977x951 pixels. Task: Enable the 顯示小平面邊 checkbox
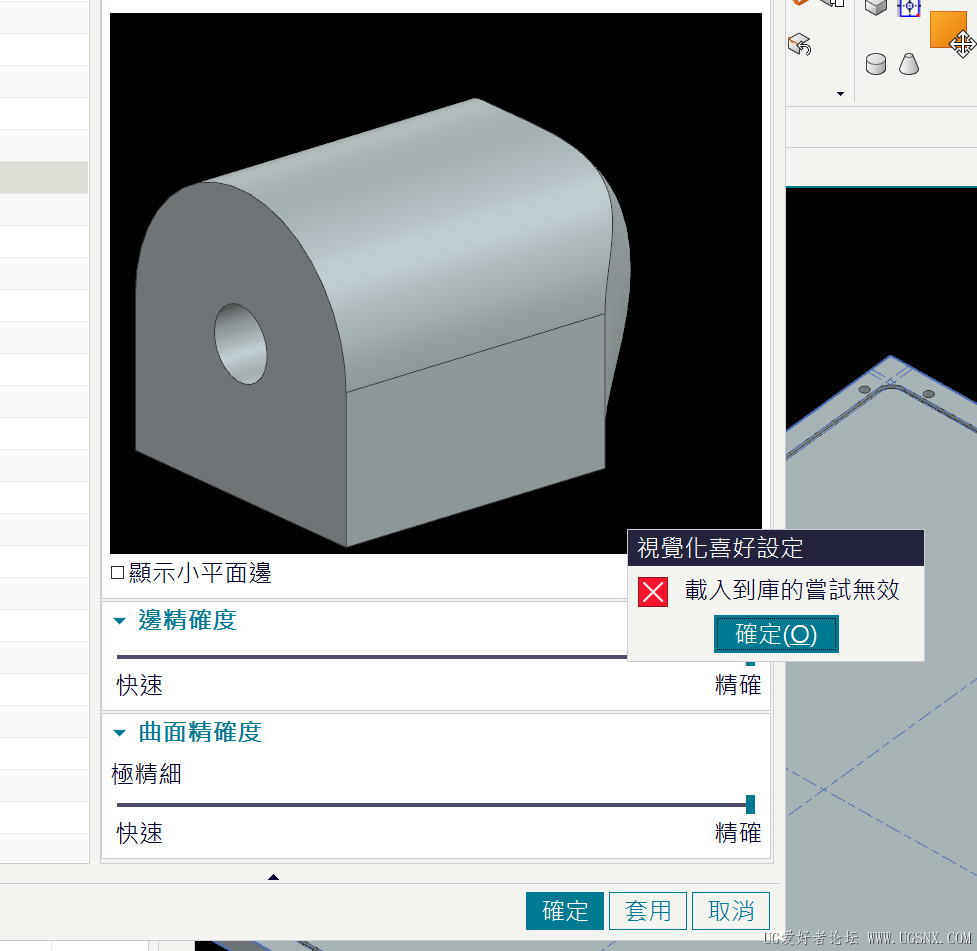[x=117, y=572]
